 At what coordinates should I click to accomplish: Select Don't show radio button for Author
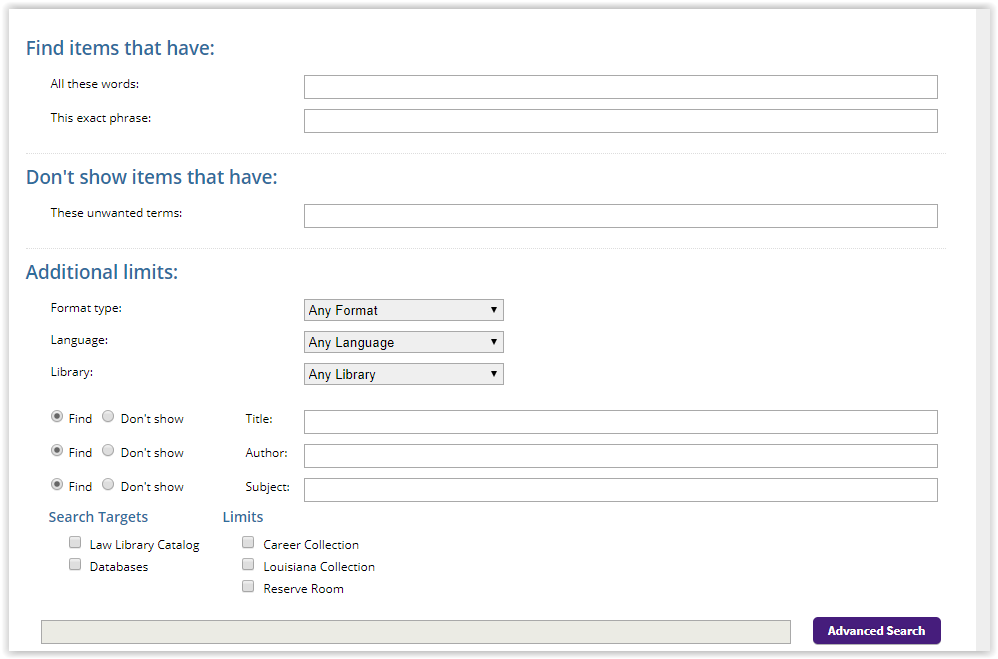click(x=108, y=450)
